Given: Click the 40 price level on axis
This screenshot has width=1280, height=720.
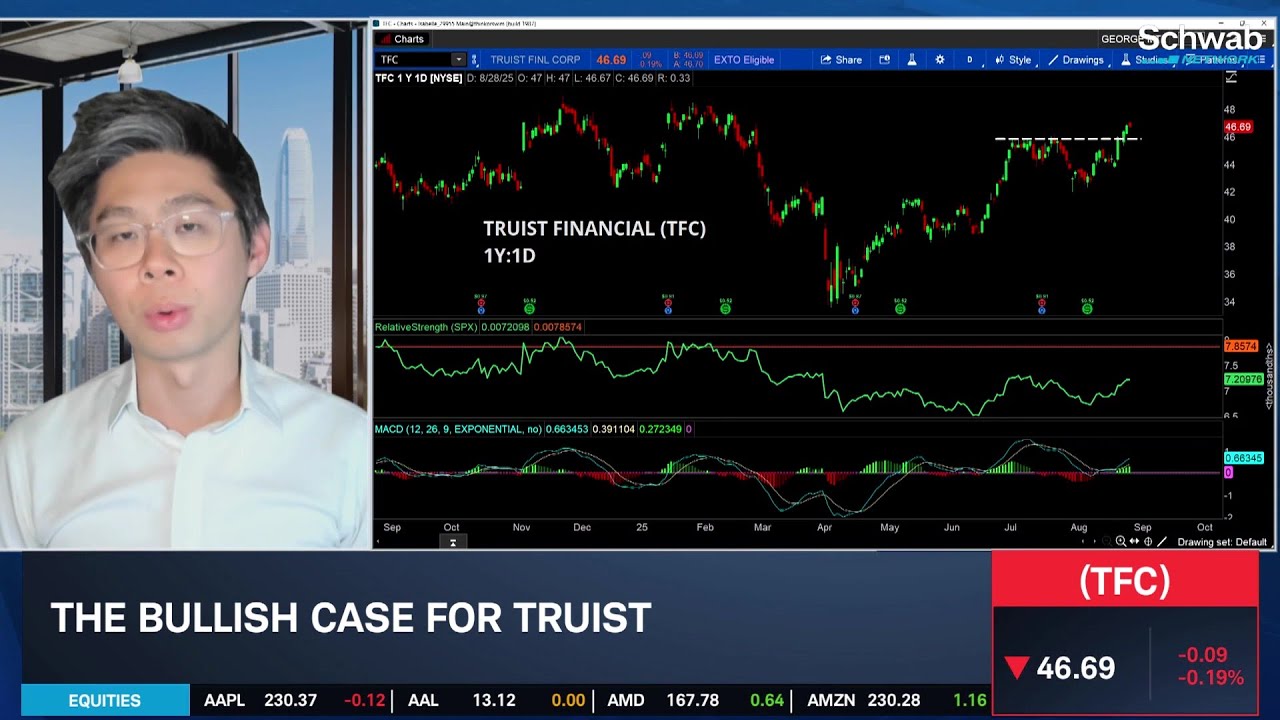Looking at the screenshot, I should (x=1229, y=219).
